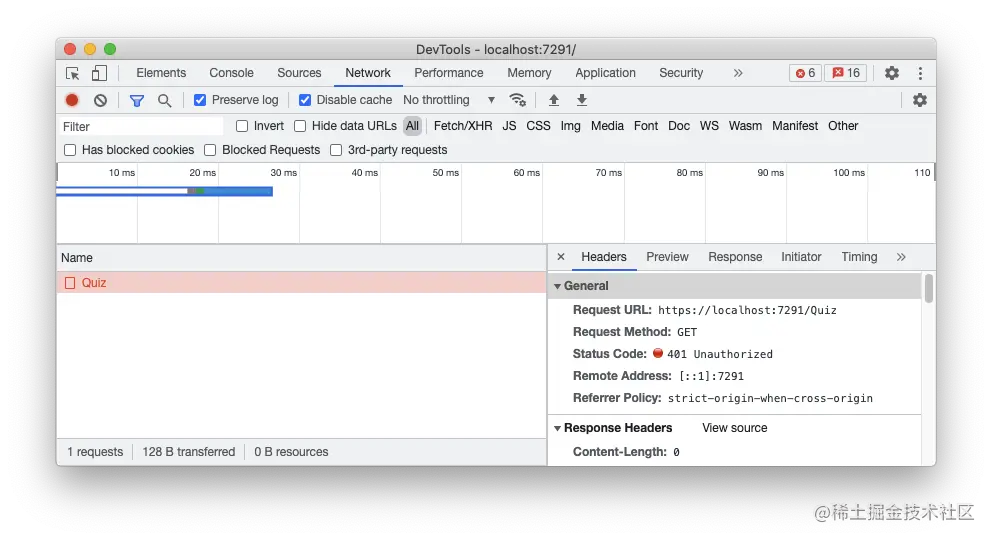The height and width of the screenshot is (540, 992).
Task: Check Has blocked cookies
Action: (x=70, y=150)
